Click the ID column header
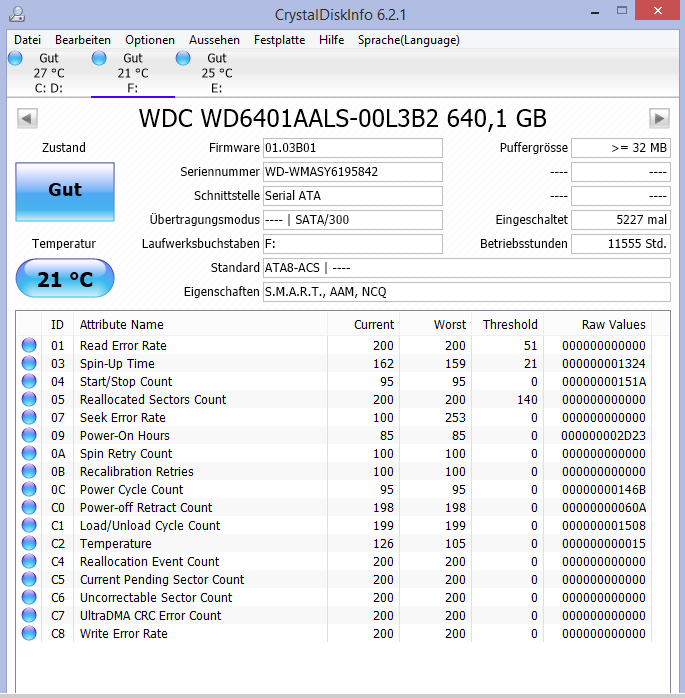Image resolution: width=685 pixels, height=698 pixels. (x=57, y=325)
